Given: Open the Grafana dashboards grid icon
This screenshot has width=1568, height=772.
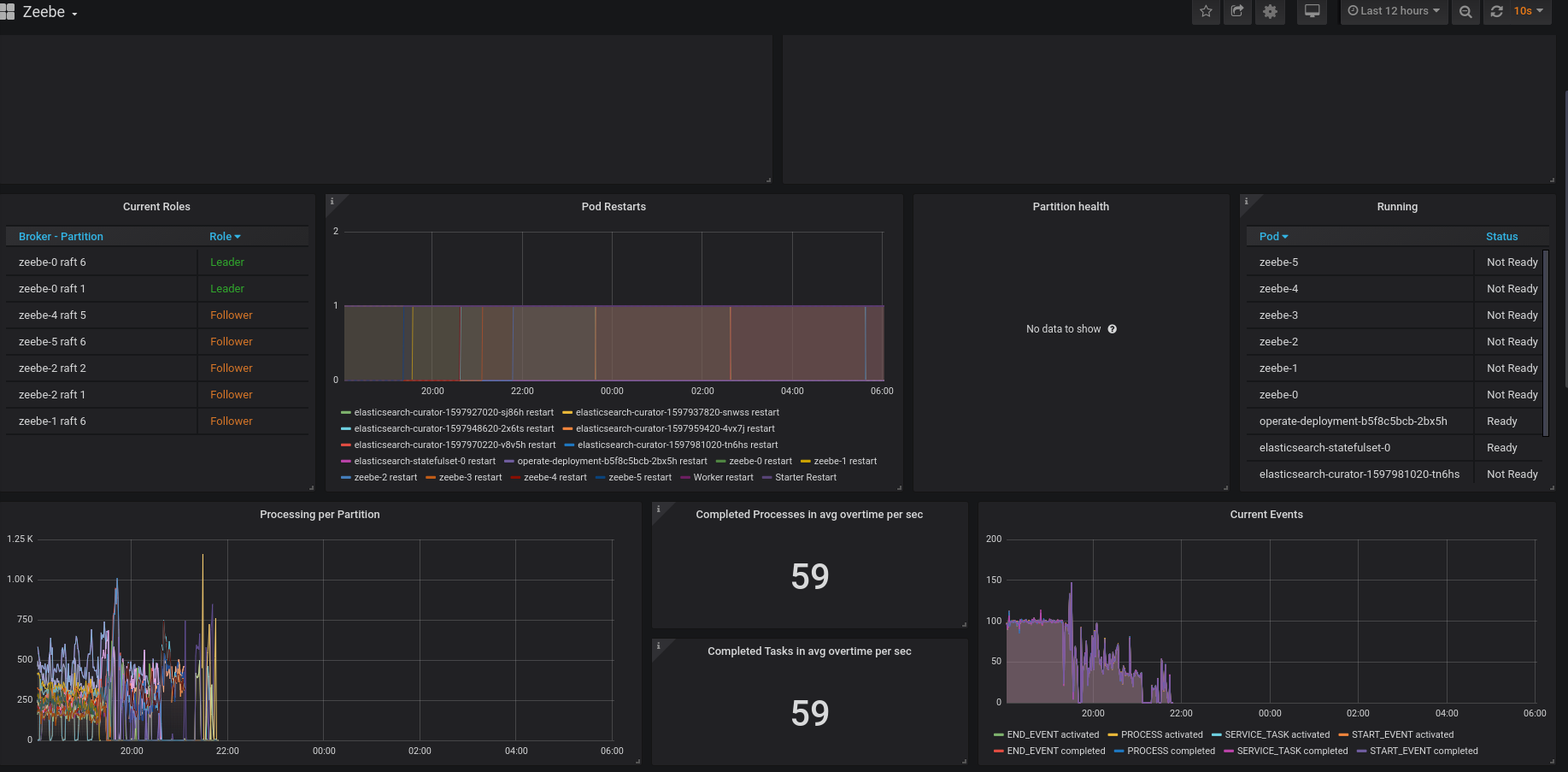Looking at the screenshot, I should point(7,12).
